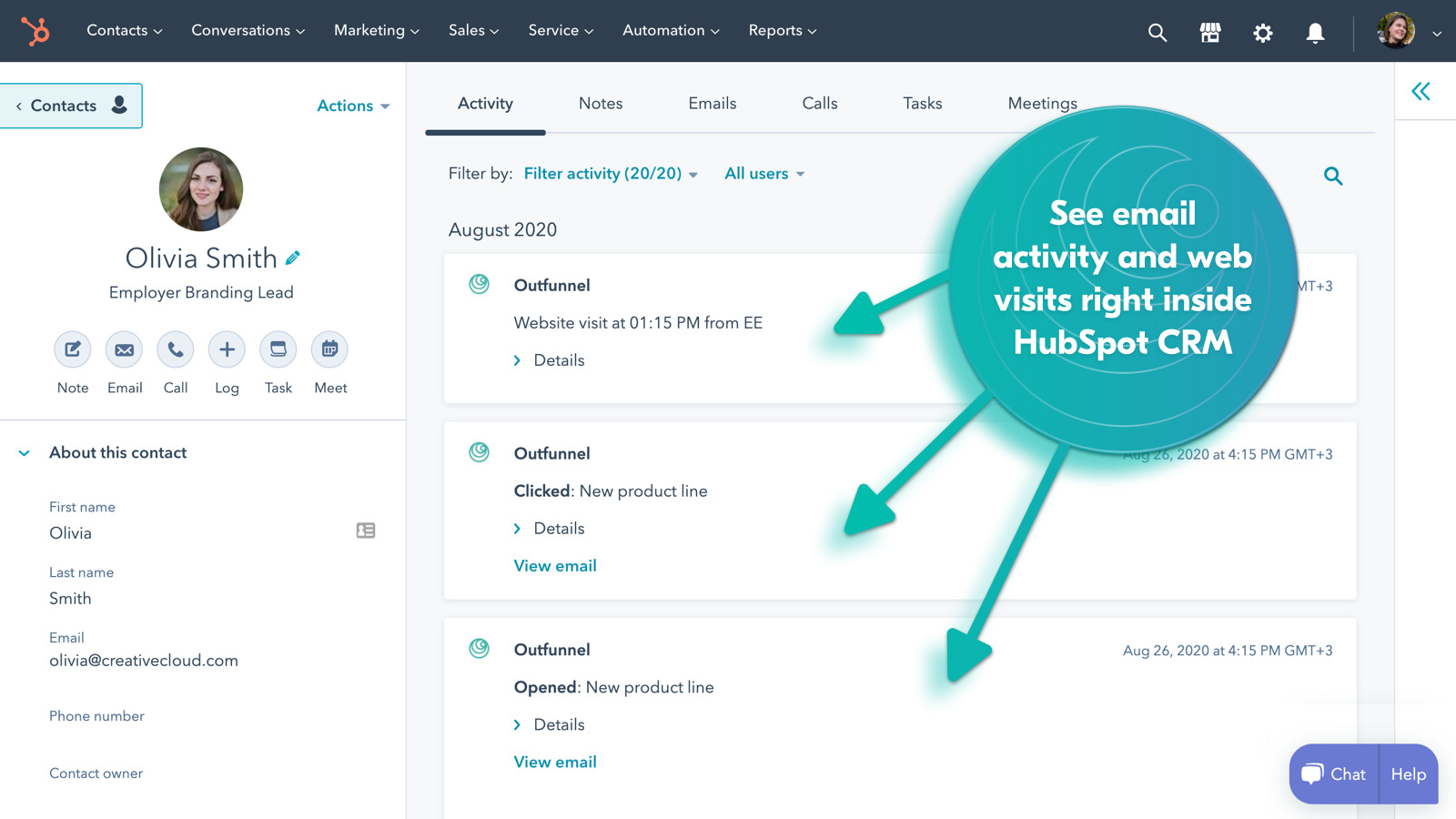Click the Employer Branding Lead job title
This screenshot has height=819, width=1456.
click(201, 292)
